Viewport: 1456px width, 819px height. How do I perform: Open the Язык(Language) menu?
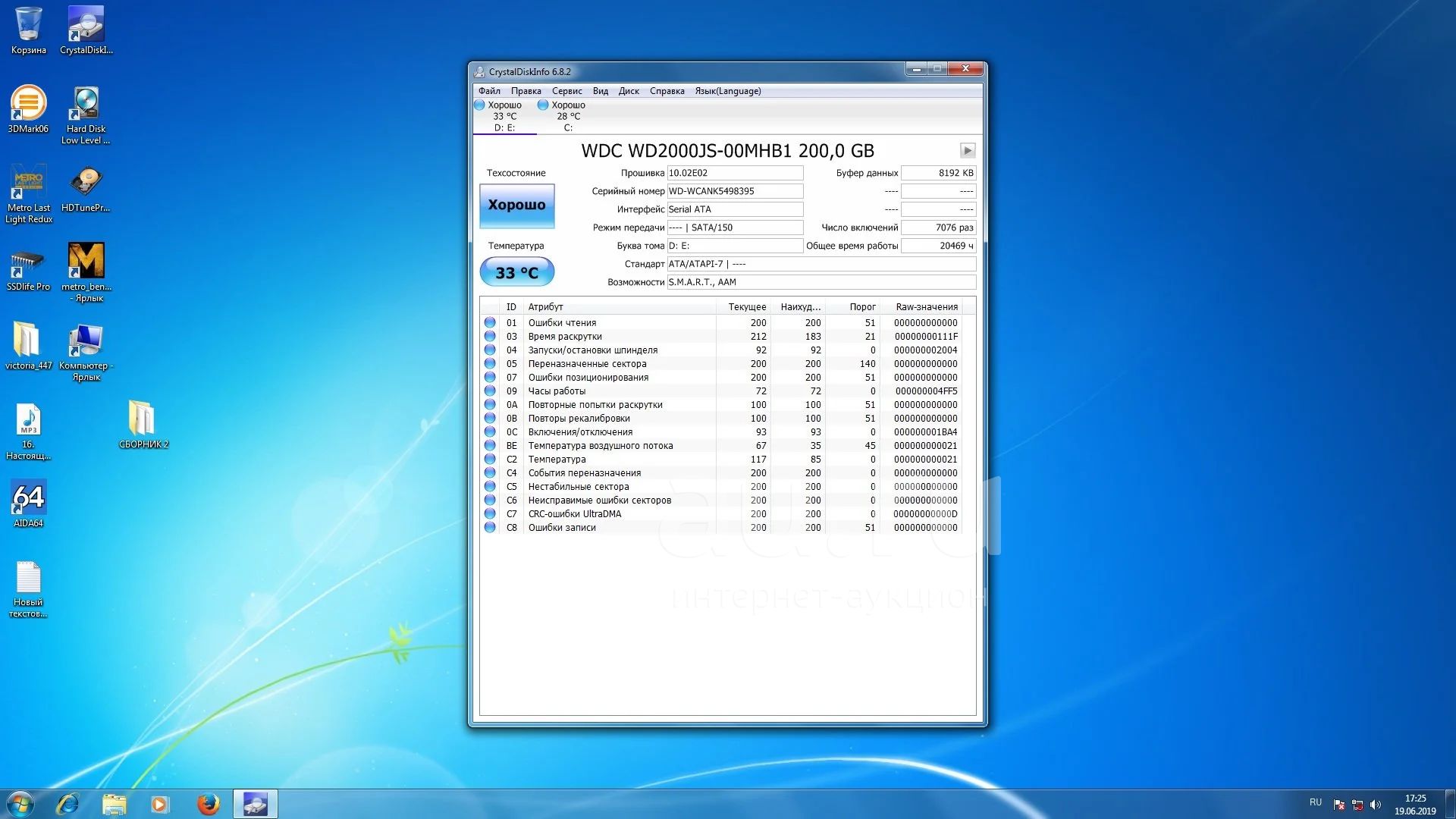click(x=728, y=91)
